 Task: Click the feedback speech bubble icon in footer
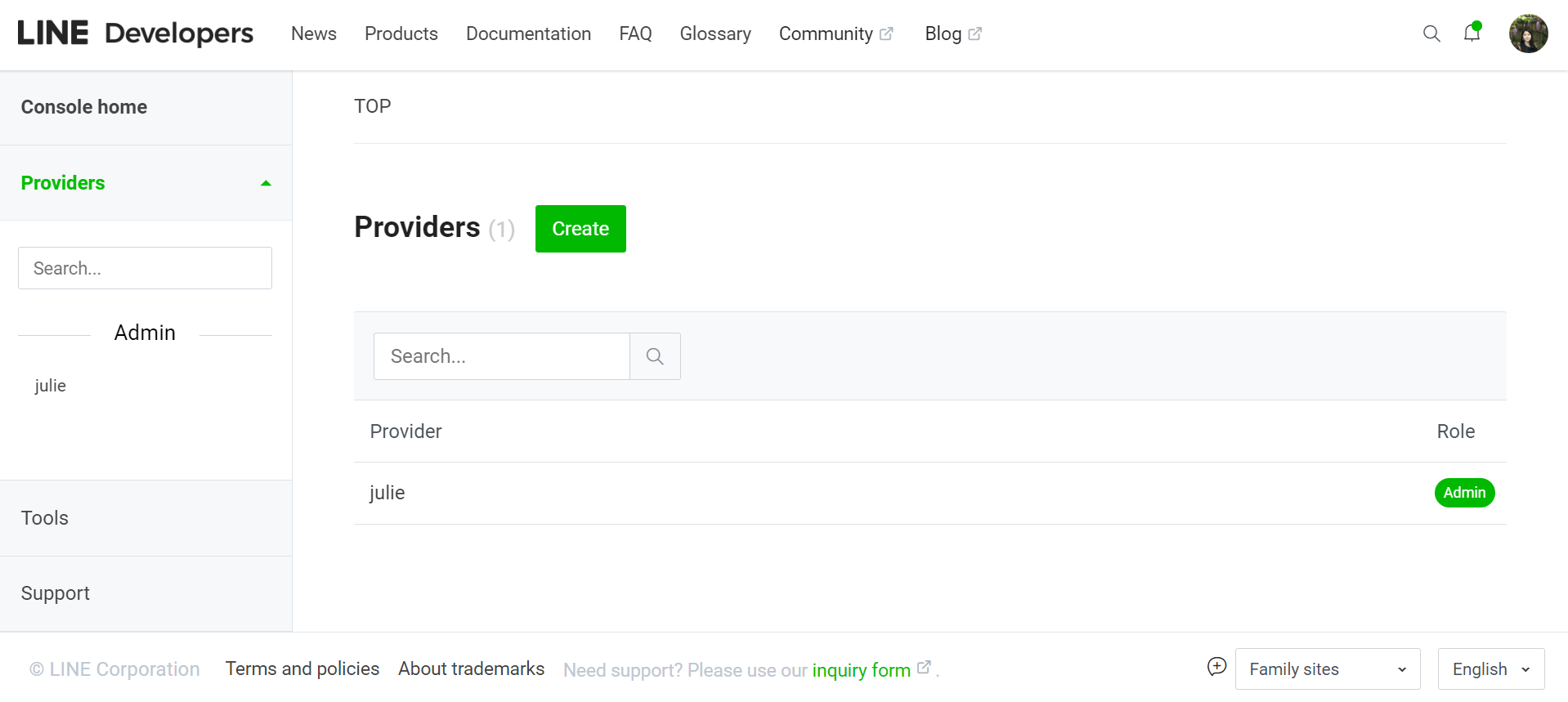[x=1216, y=667]
